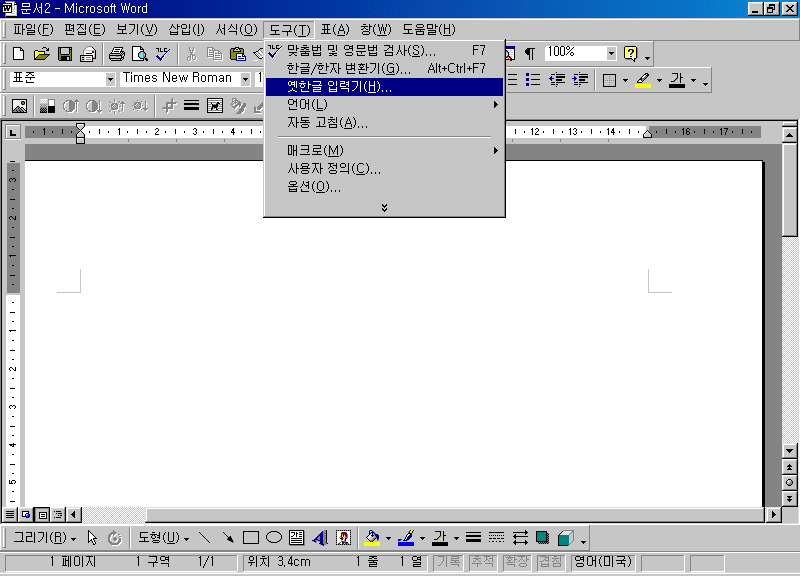Click the vertical scrollbar down arrow

789,450
